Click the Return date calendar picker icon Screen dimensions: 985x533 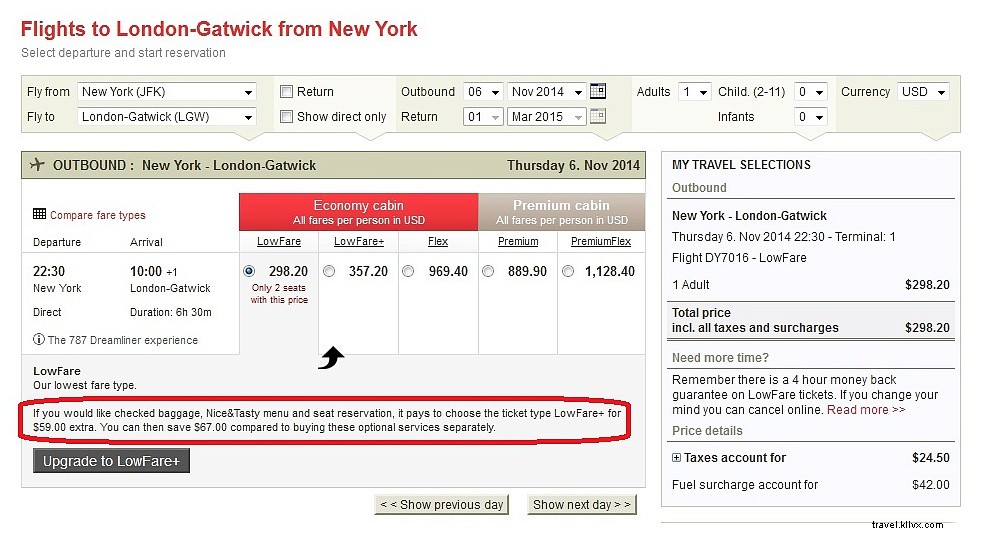coord(598,116)
